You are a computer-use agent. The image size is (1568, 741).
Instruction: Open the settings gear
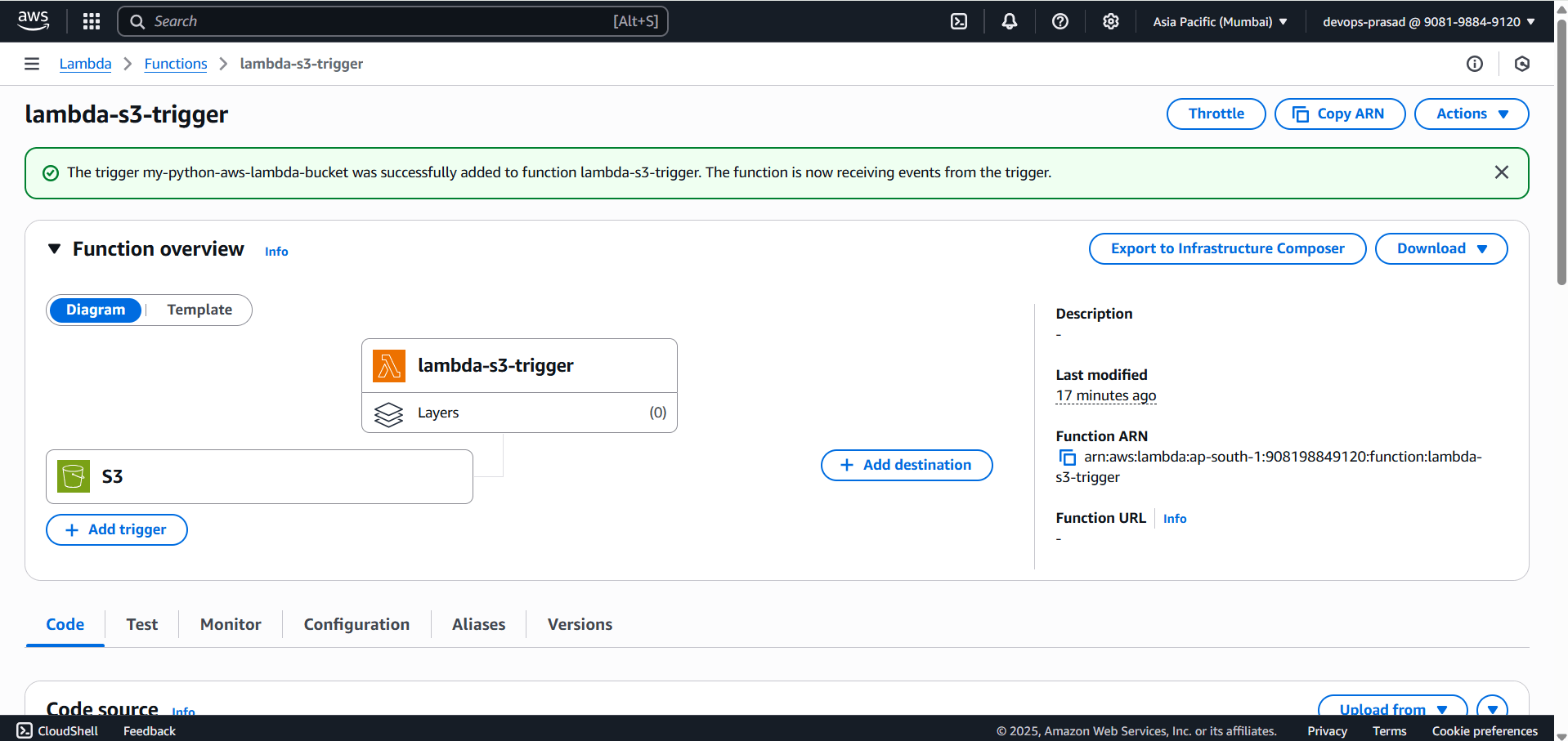click(x=1110, y=20)
